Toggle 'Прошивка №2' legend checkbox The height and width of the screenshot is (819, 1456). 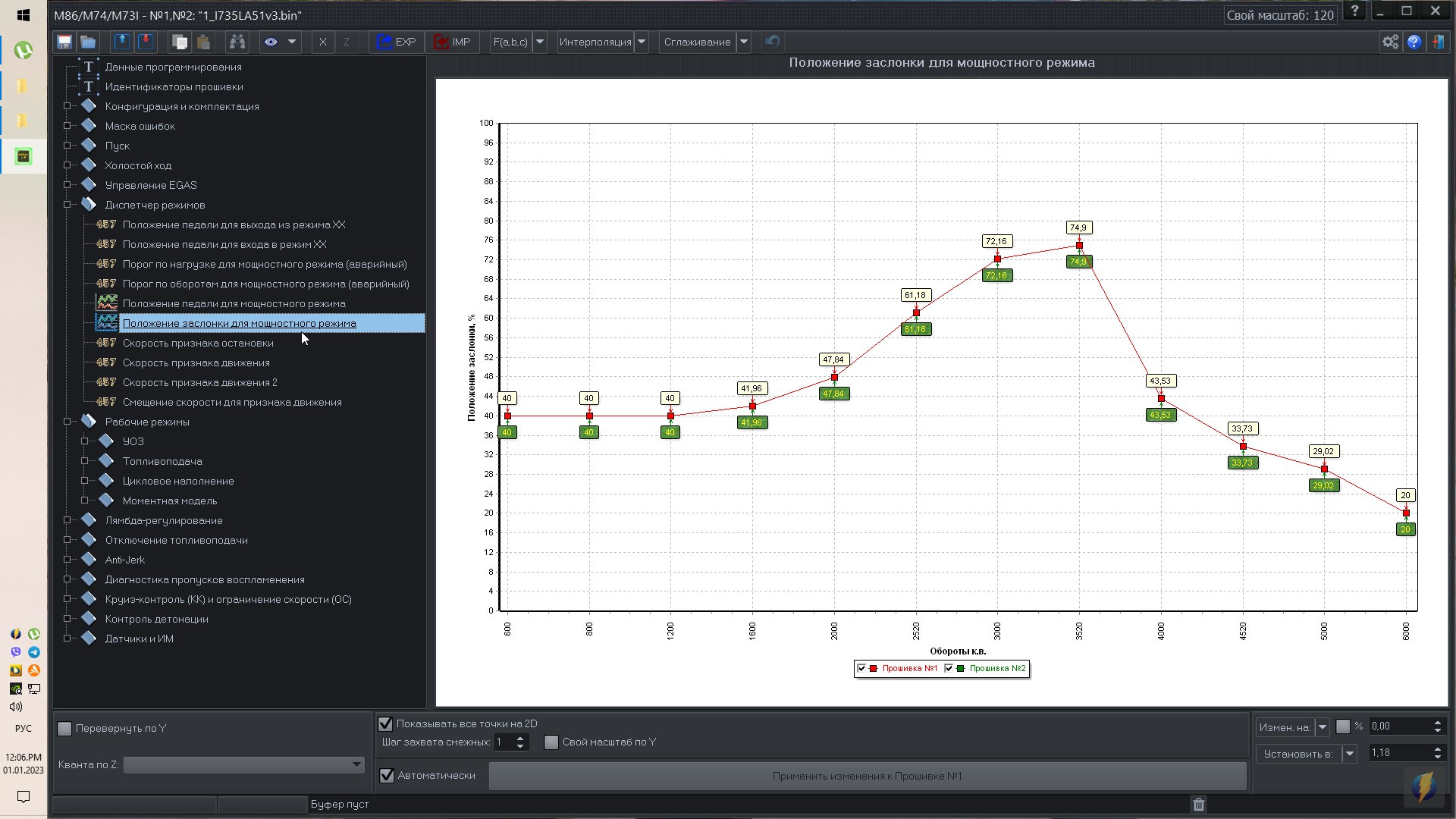(x=948, y=668)
